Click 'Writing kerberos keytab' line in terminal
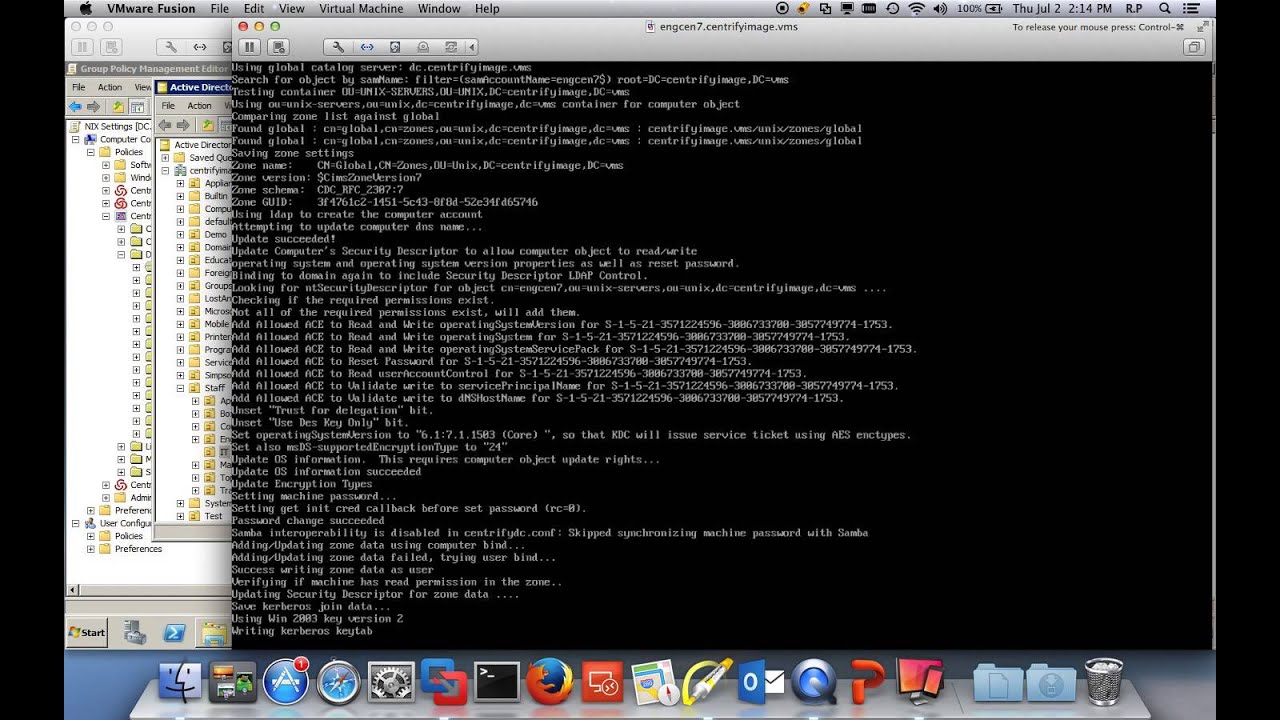1280x720 pixels. (x=301, y=631)
